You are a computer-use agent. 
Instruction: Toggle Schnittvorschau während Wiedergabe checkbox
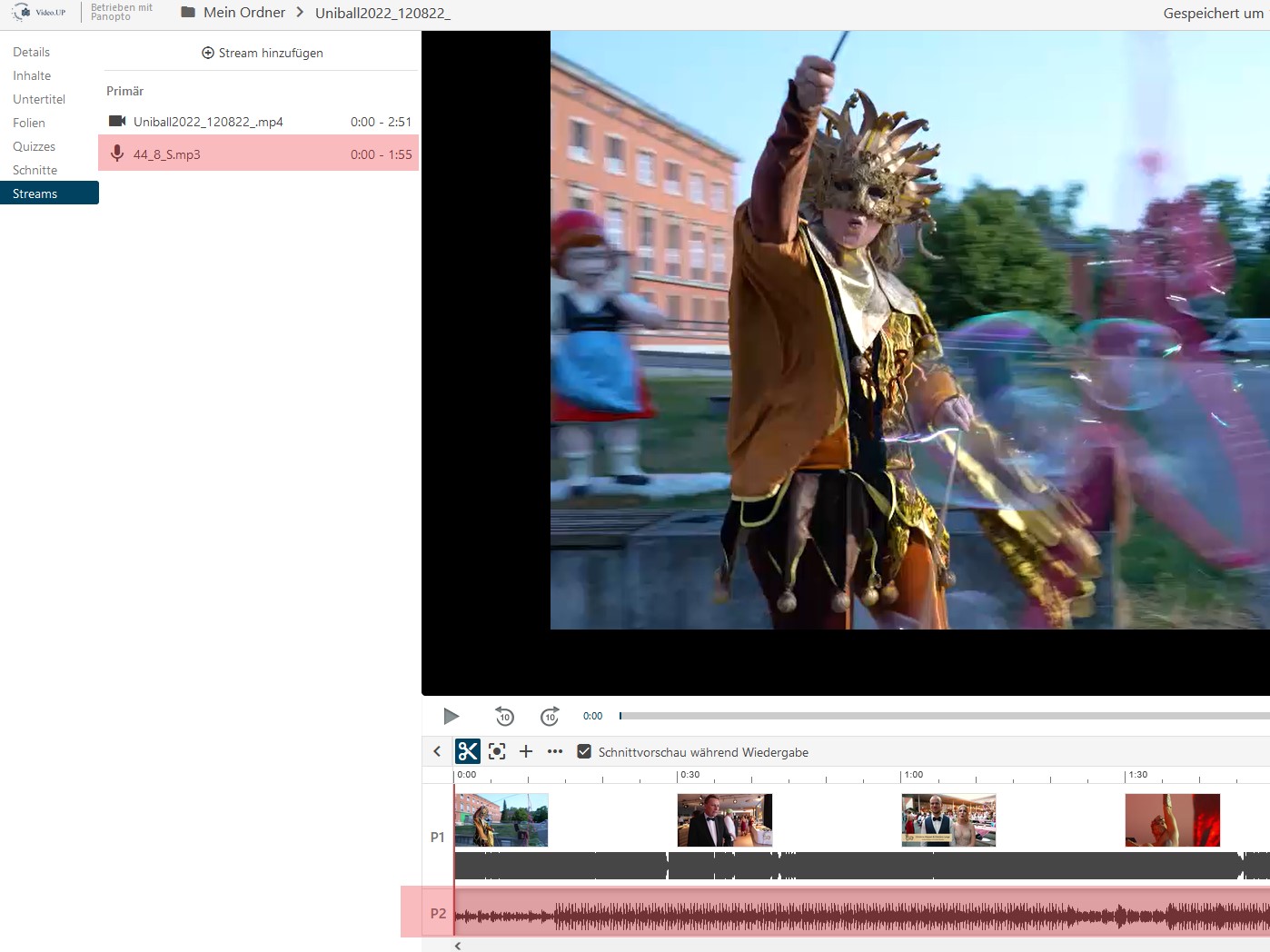coord(584,751)
